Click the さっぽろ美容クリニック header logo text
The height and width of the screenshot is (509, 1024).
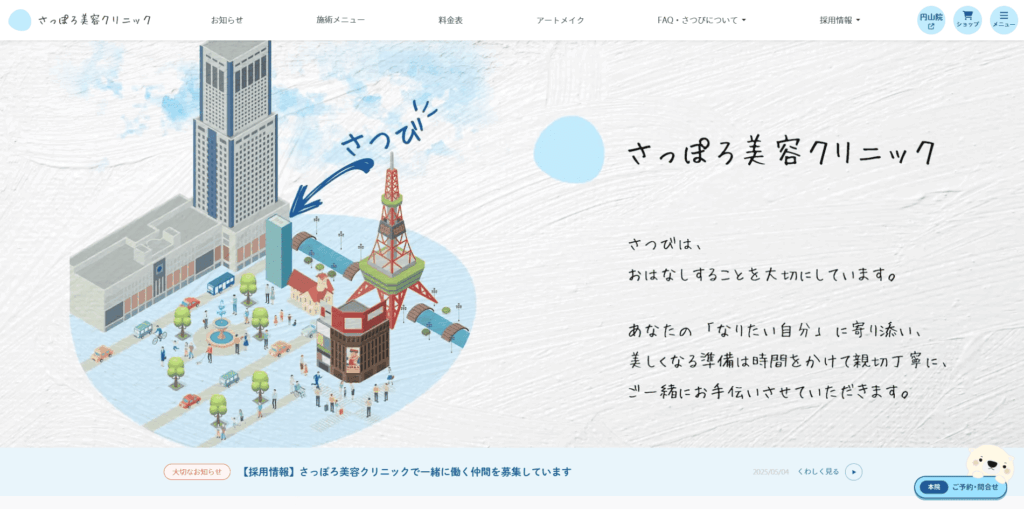95,20
